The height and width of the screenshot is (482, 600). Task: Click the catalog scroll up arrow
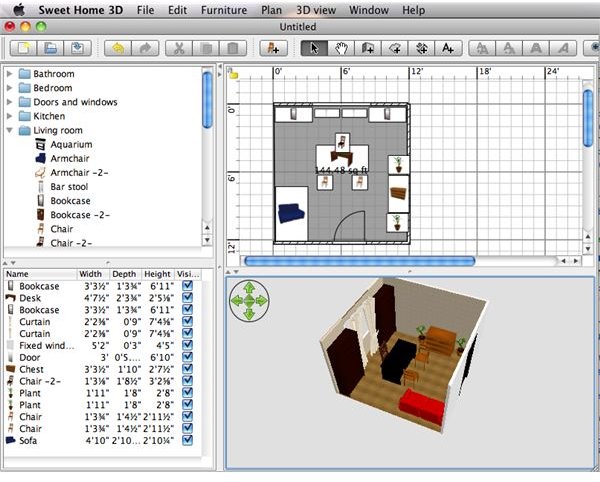click(207, 228)
